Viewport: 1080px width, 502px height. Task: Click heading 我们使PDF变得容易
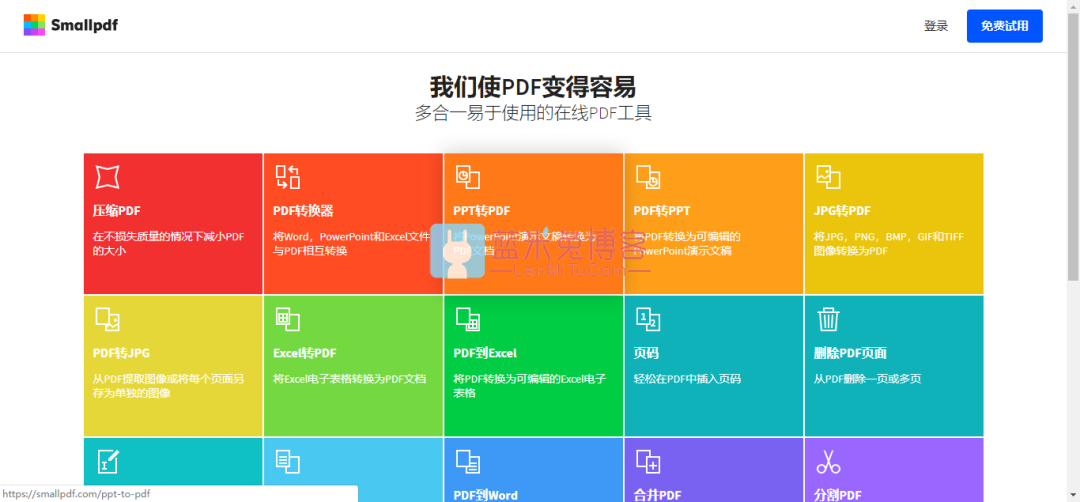[x=533, y=87]
